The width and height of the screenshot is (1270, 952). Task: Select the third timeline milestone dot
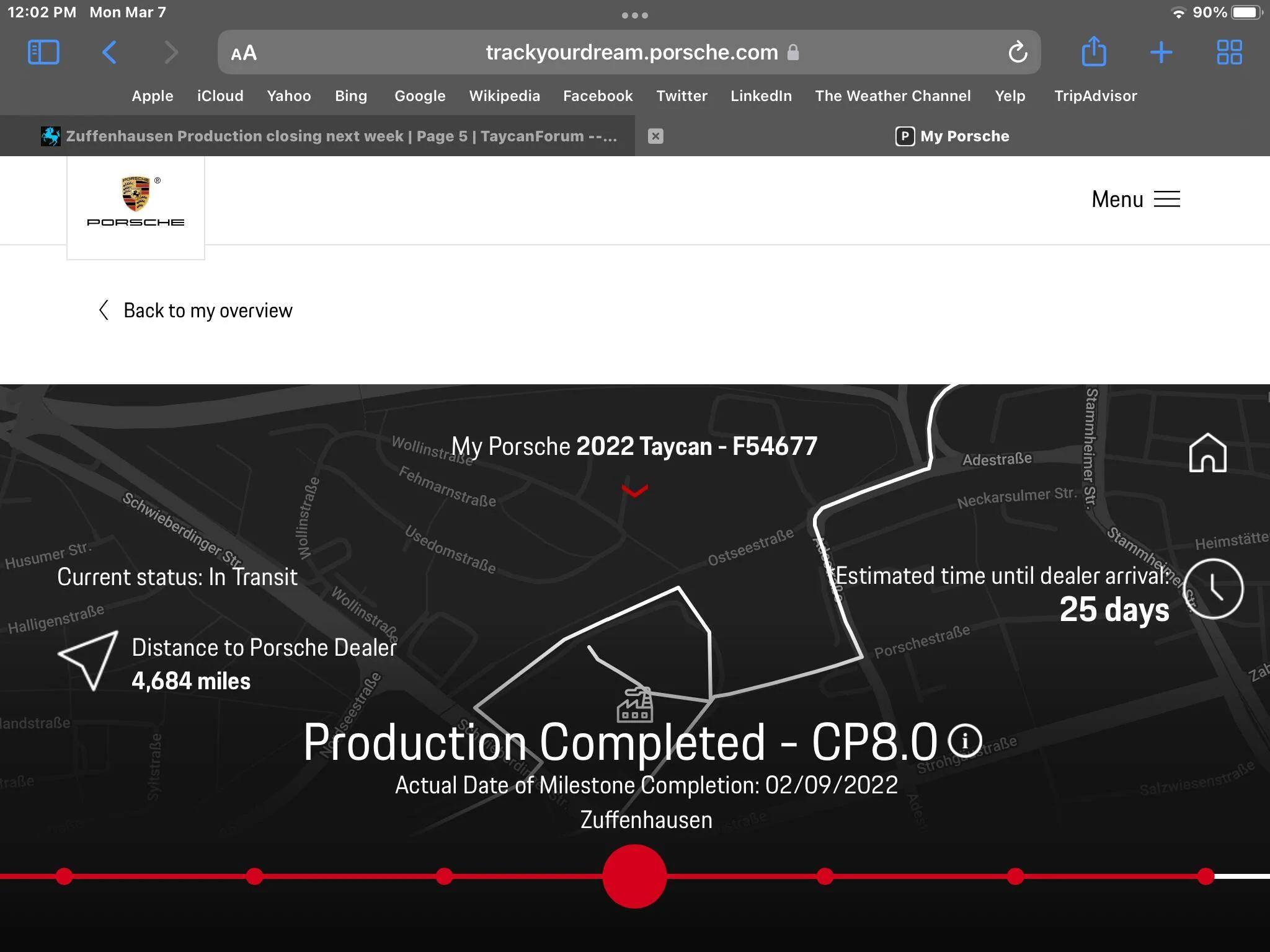444,876
